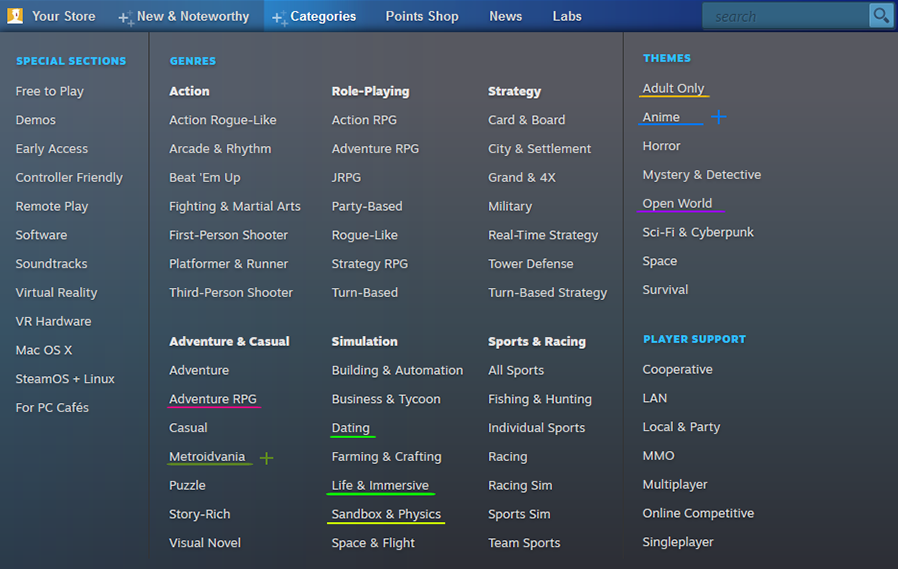The height and width of the screenshot is (569, 898).
Task: Choose the Sandbox & Physics category
Action: tap(386, 514)
